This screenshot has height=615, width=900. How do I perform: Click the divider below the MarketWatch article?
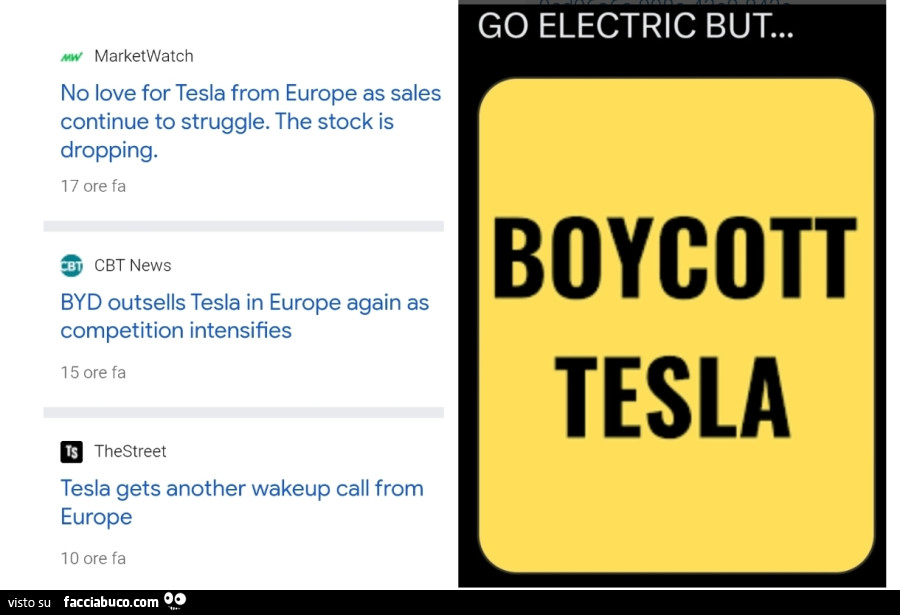[243, 226]
